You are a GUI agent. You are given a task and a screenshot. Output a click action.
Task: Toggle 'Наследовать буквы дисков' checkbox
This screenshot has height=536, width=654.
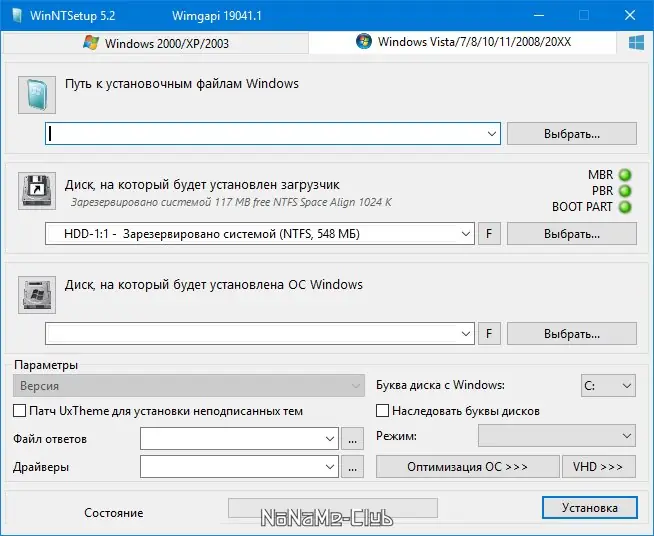(x=382, y=411)
